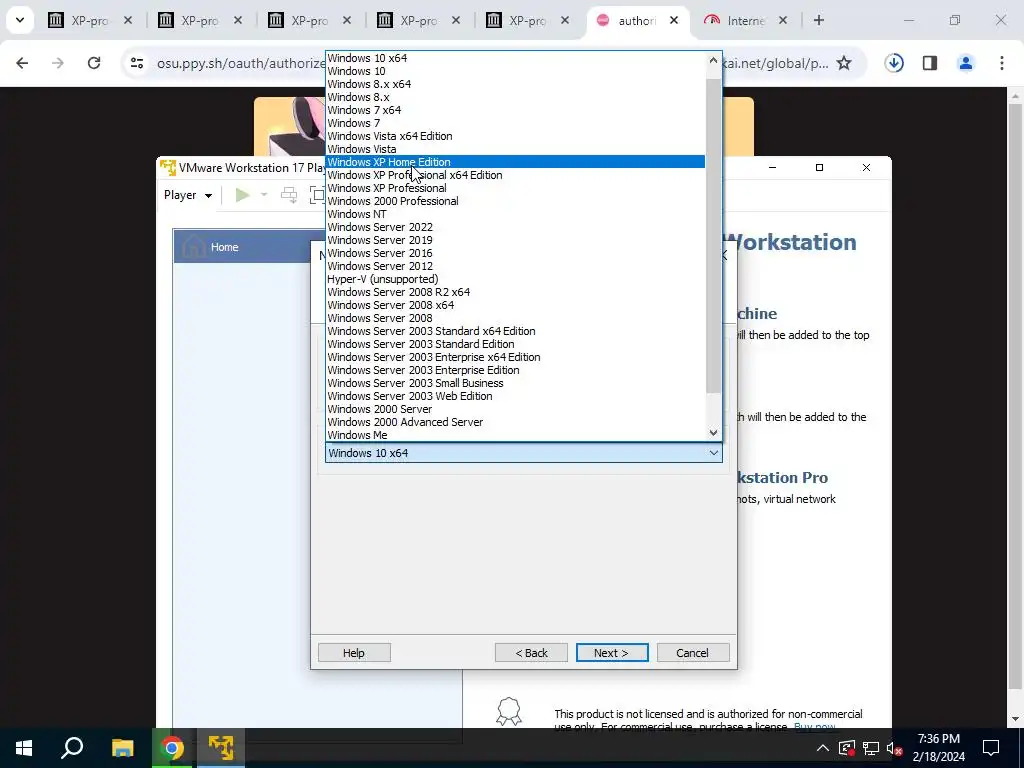The height and width of the screenshot is (768, 1024).
Task: Select Windows Server 2008 x64
Action: coord(515,306)
